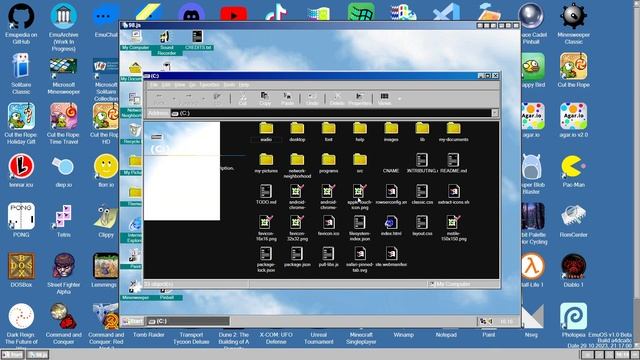The image size is (640, 360).
Task: Open the help folder
Action: (360, 132)
